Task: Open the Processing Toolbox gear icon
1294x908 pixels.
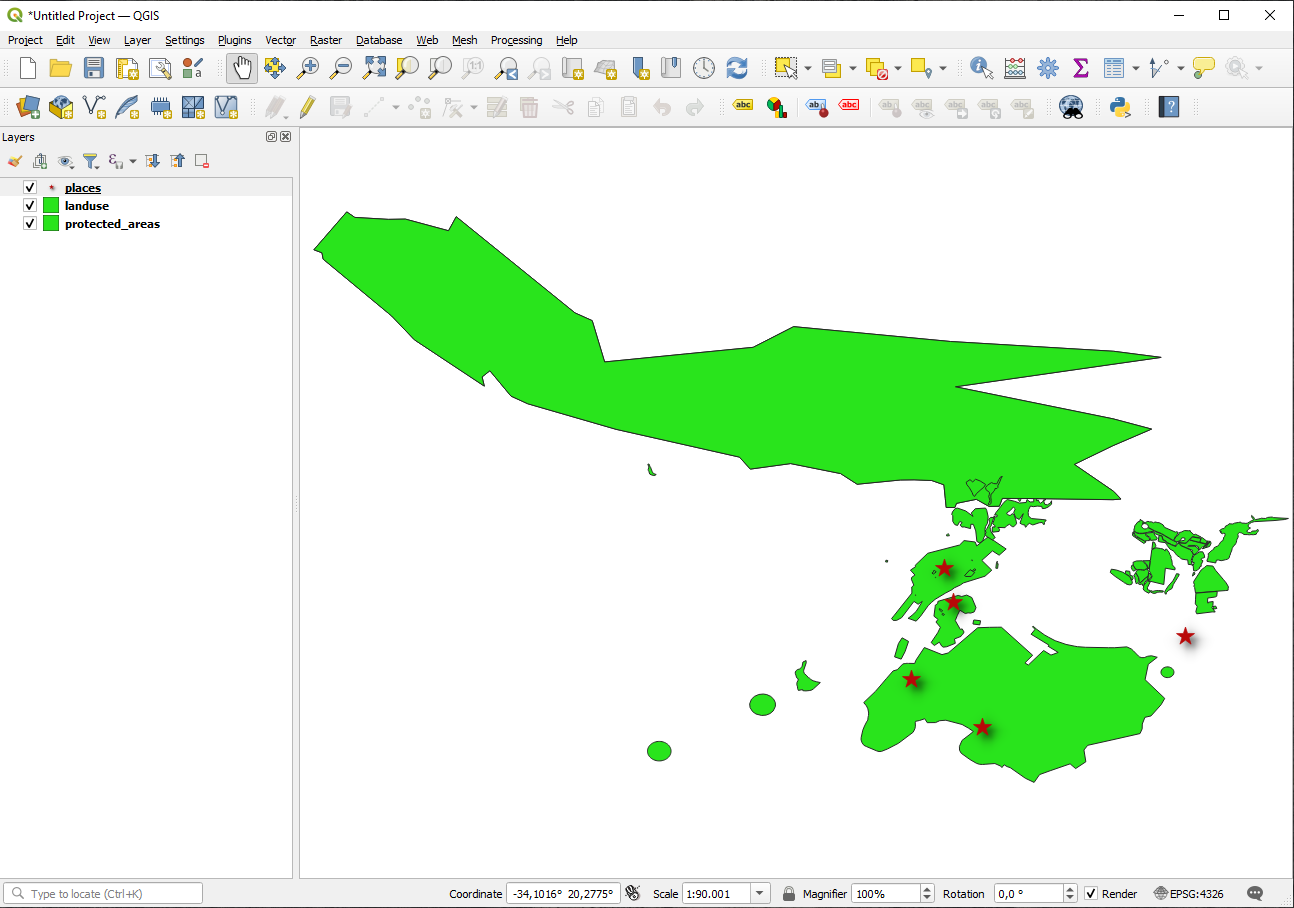Action: tap(1047, 68)
